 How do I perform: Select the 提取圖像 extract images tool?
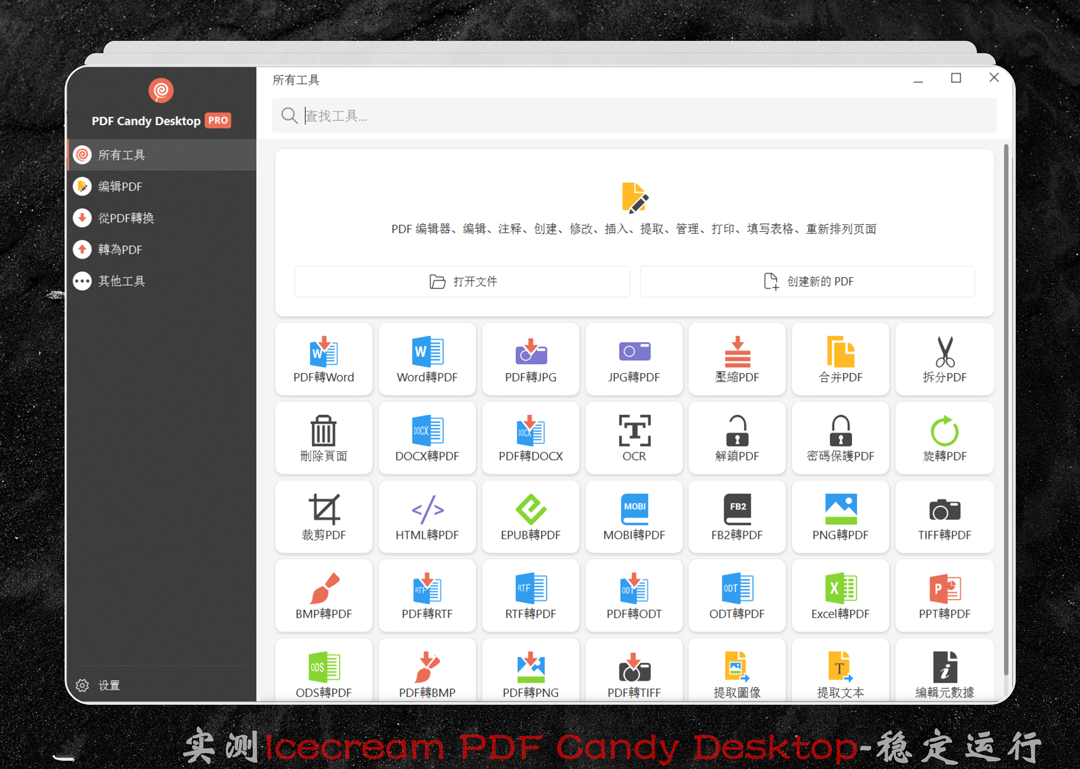pyautogui.click(x=737, y=670)
